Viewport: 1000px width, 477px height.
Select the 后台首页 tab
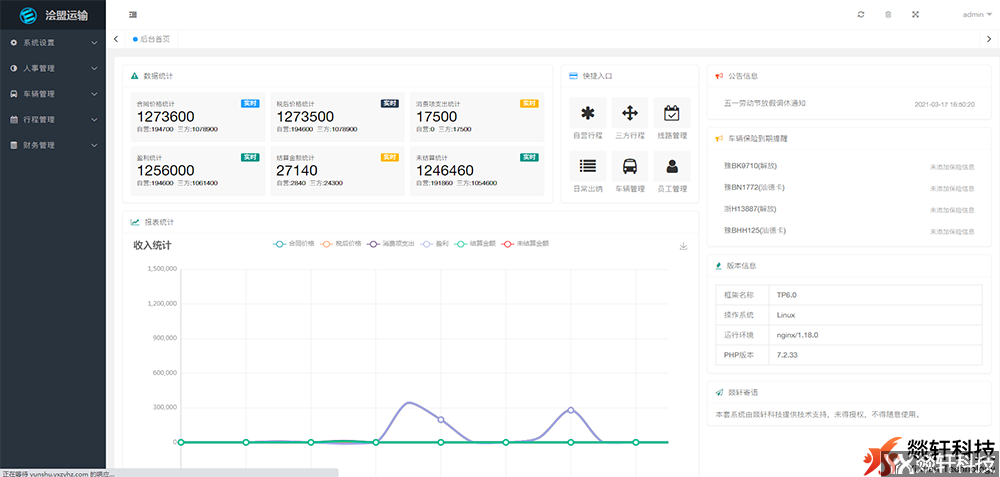click(151, 39)
